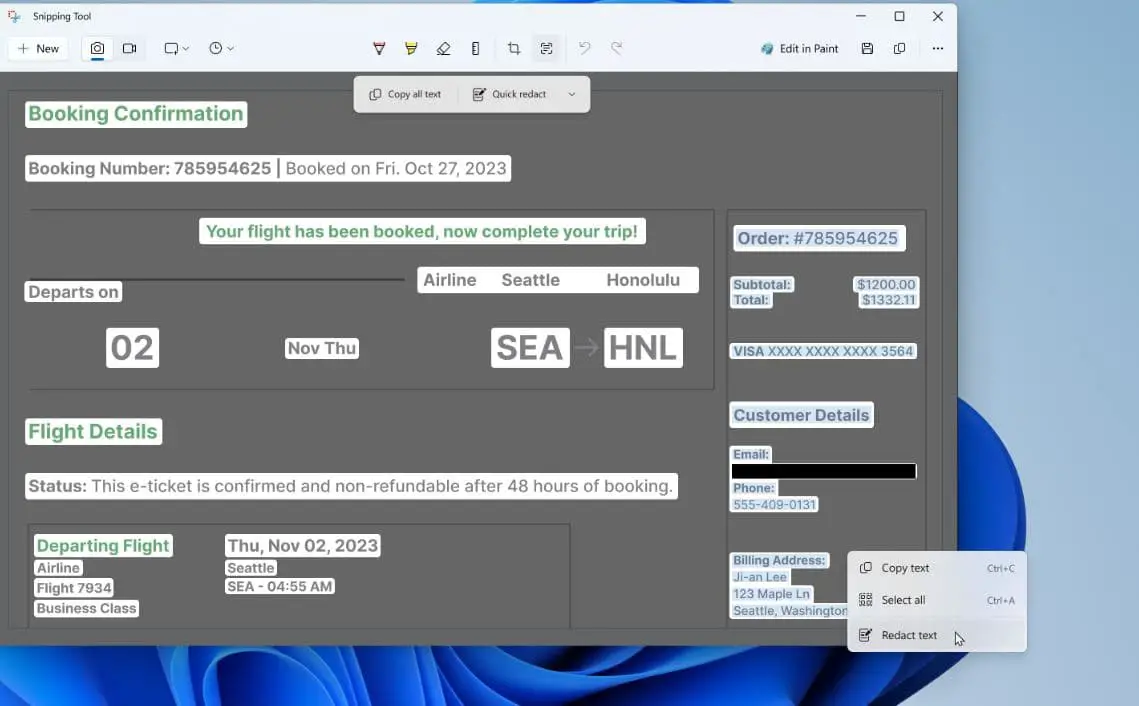Click the Redo arrow

pyautogui.click(x=617, y=49)
